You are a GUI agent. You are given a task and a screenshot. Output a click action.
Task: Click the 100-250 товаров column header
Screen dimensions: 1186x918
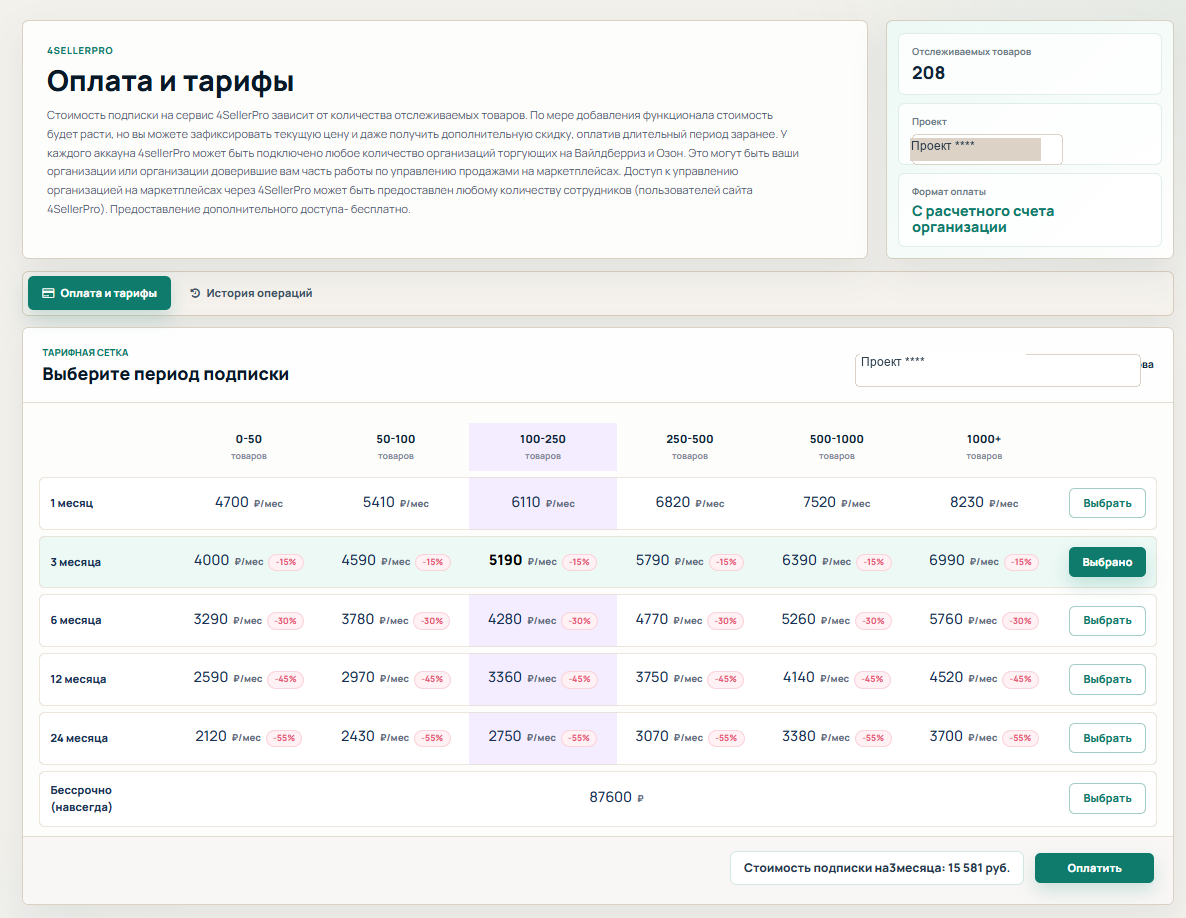coord(542,446)
